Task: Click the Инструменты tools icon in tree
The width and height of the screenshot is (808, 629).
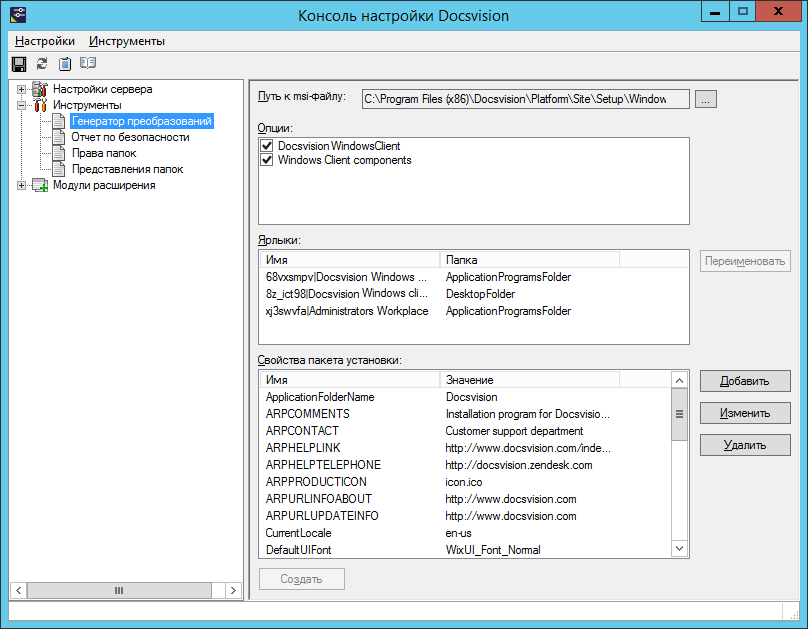Action: click(x=40, y=105)
